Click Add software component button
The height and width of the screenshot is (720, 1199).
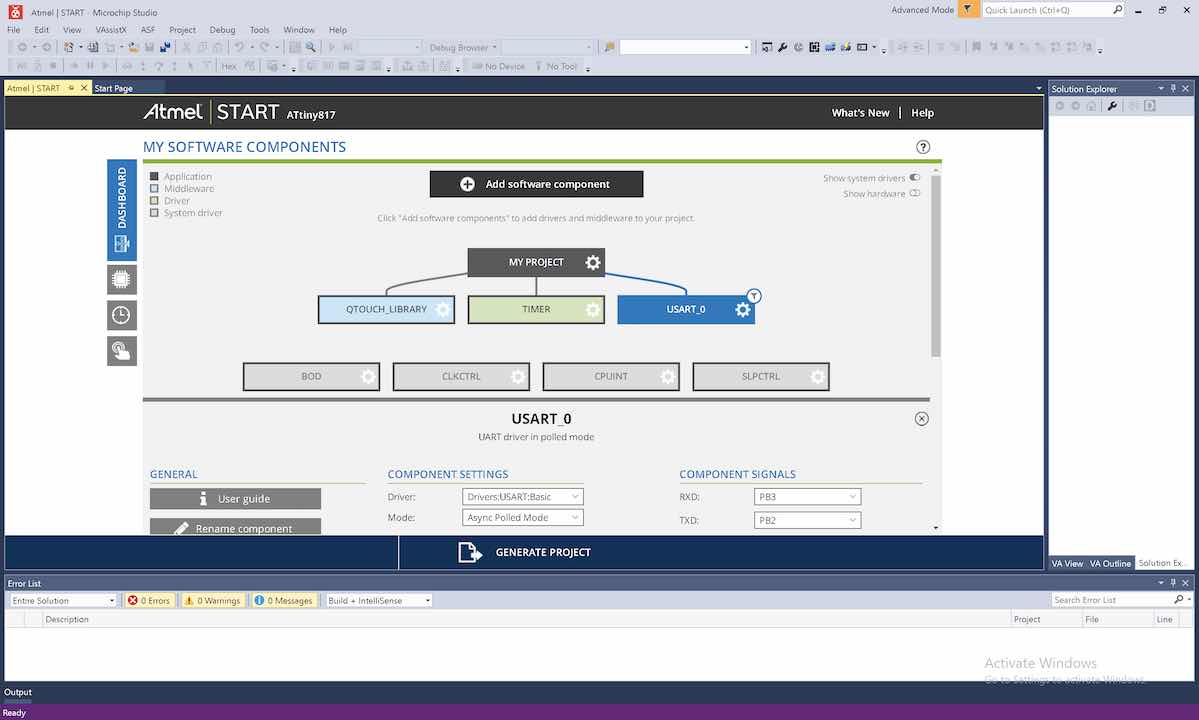(x=536, y=184)
